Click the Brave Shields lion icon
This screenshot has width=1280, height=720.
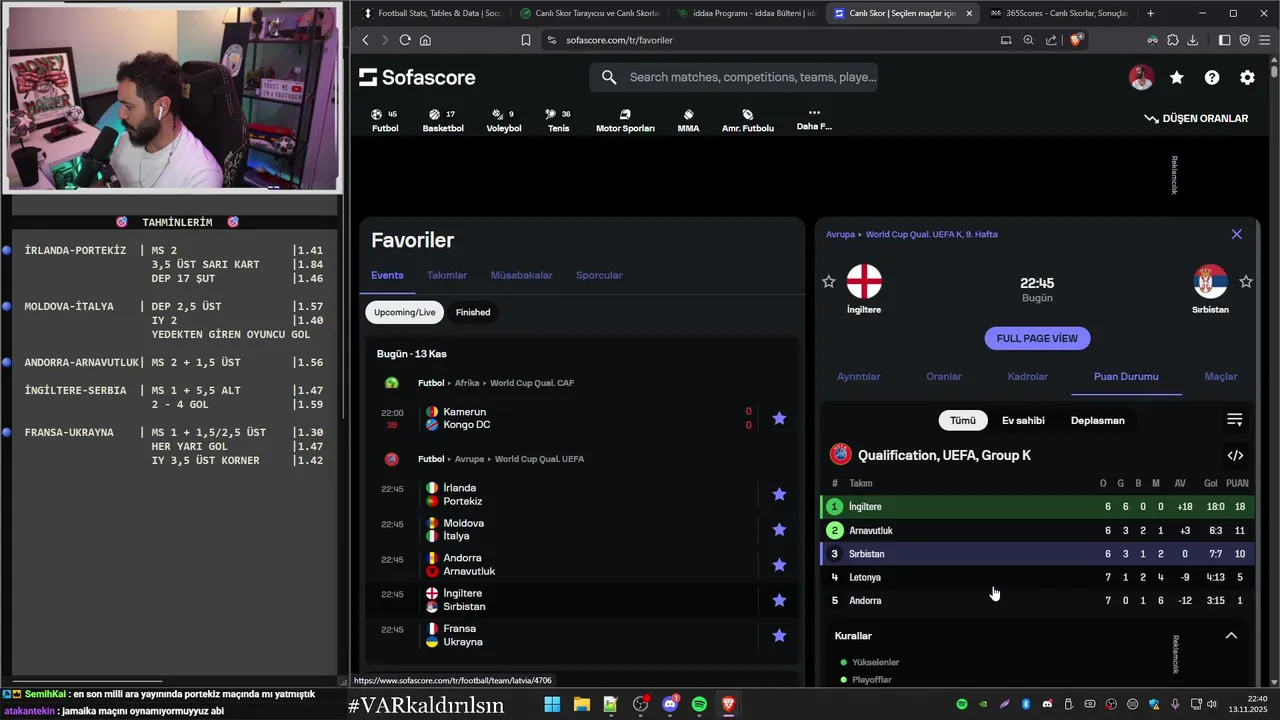click(x=1076, y=40)
